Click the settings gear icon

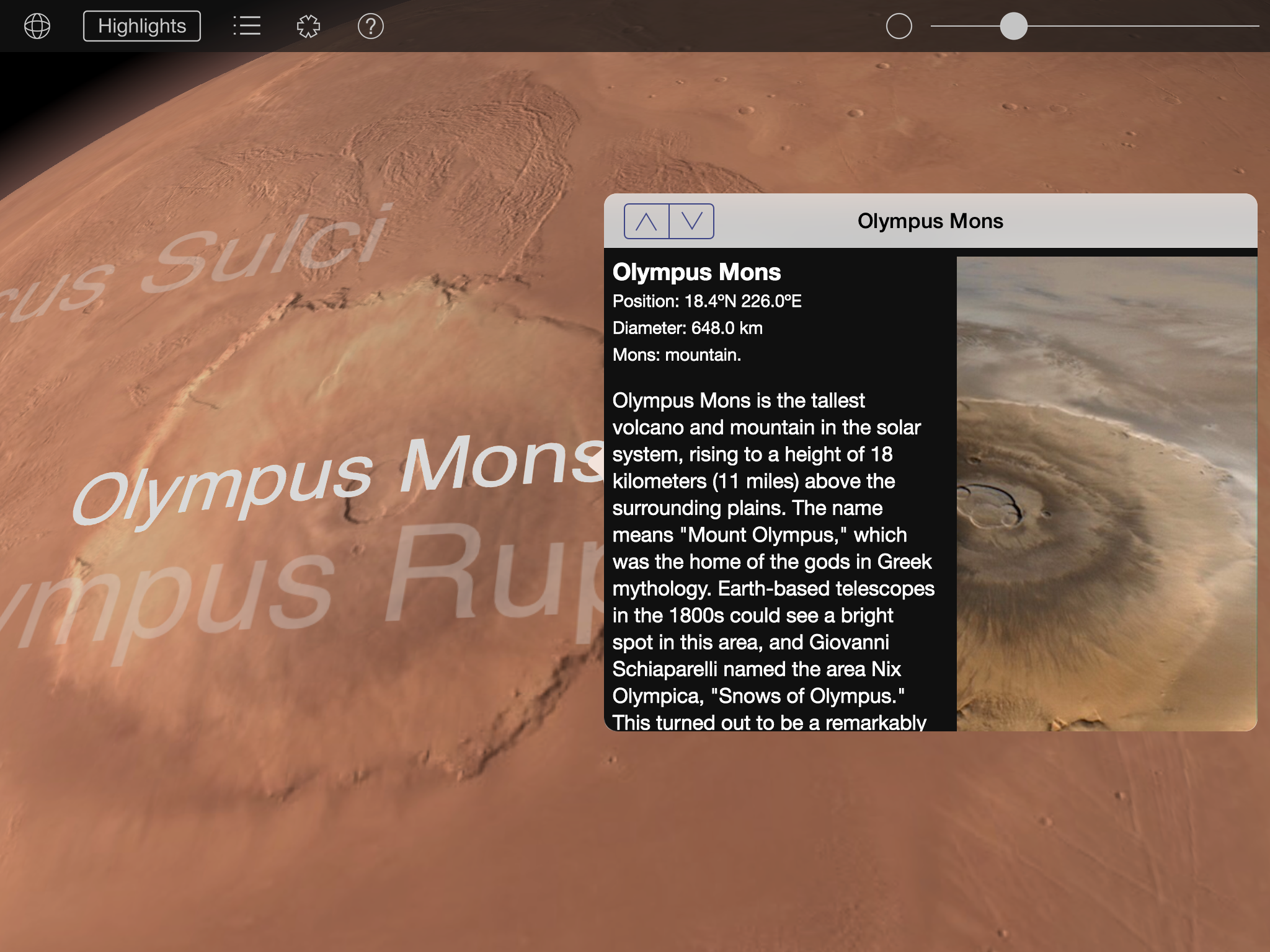[308, 26]
